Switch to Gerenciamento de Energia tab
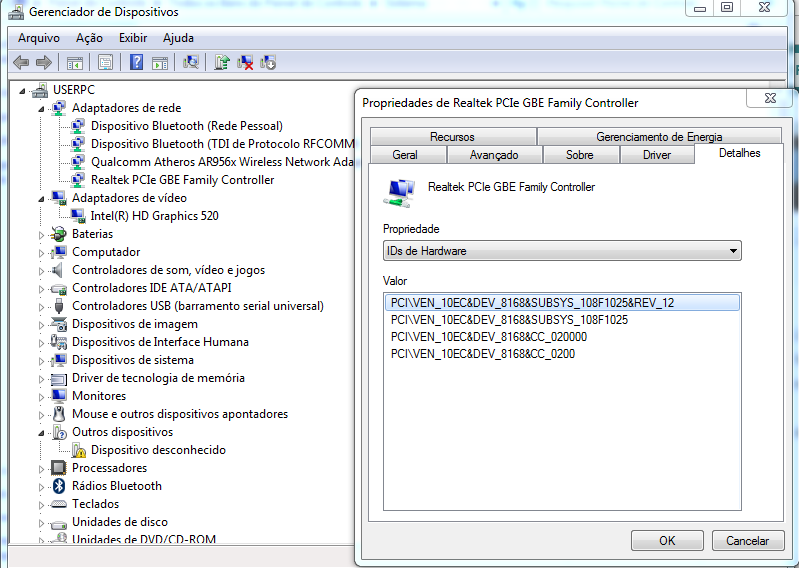The height and width of the screenshot is (568, 799). tap(659, 137)
